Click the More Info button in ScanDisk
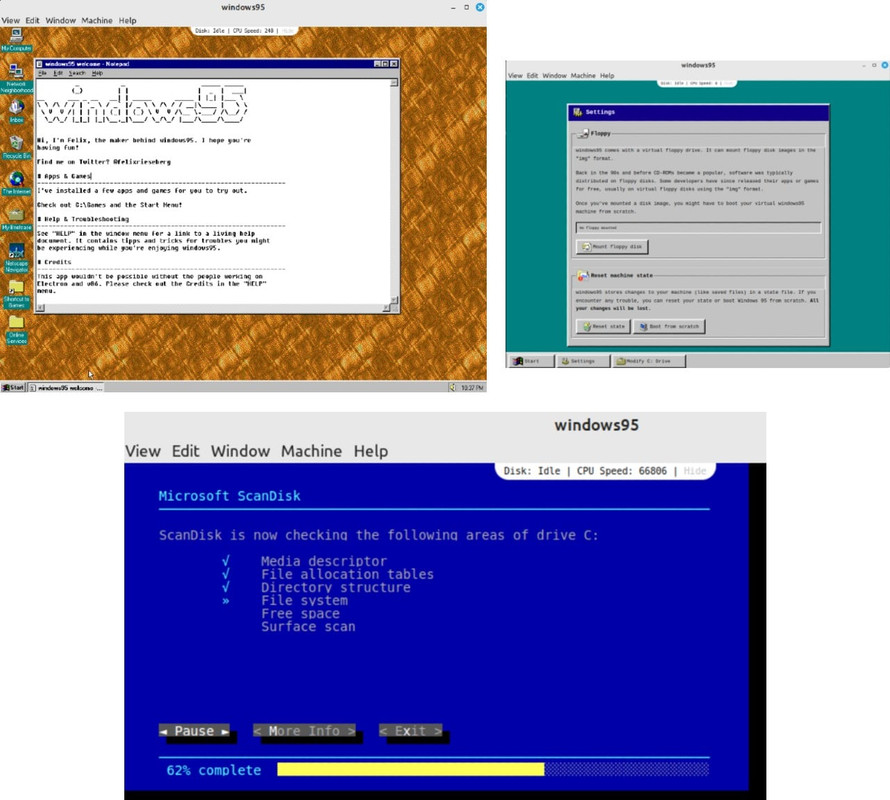 [x=304, y=731]
